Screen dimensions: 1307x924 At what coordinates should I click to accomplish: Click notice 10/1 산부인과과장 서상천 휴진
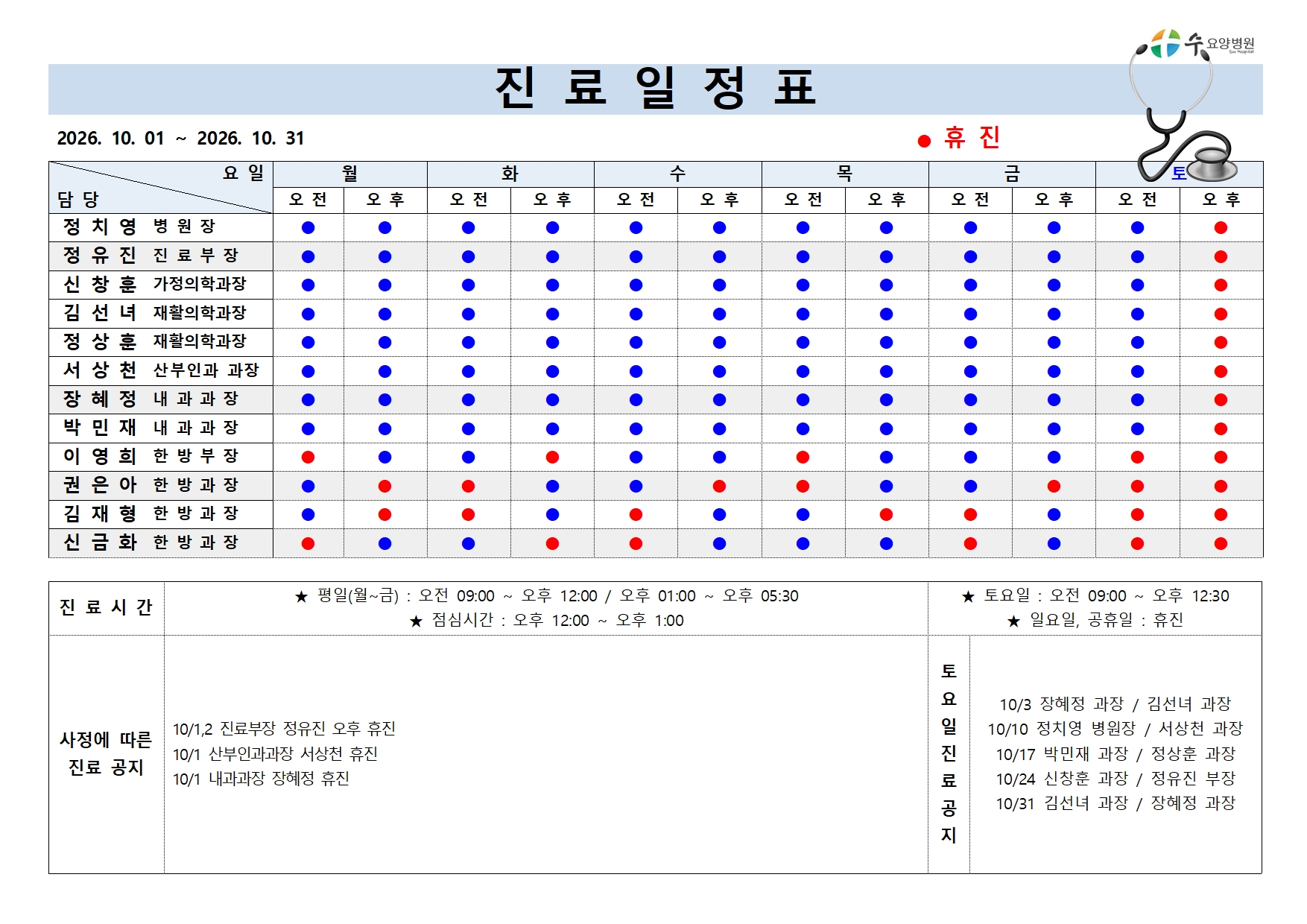click(x=275, y=754)
